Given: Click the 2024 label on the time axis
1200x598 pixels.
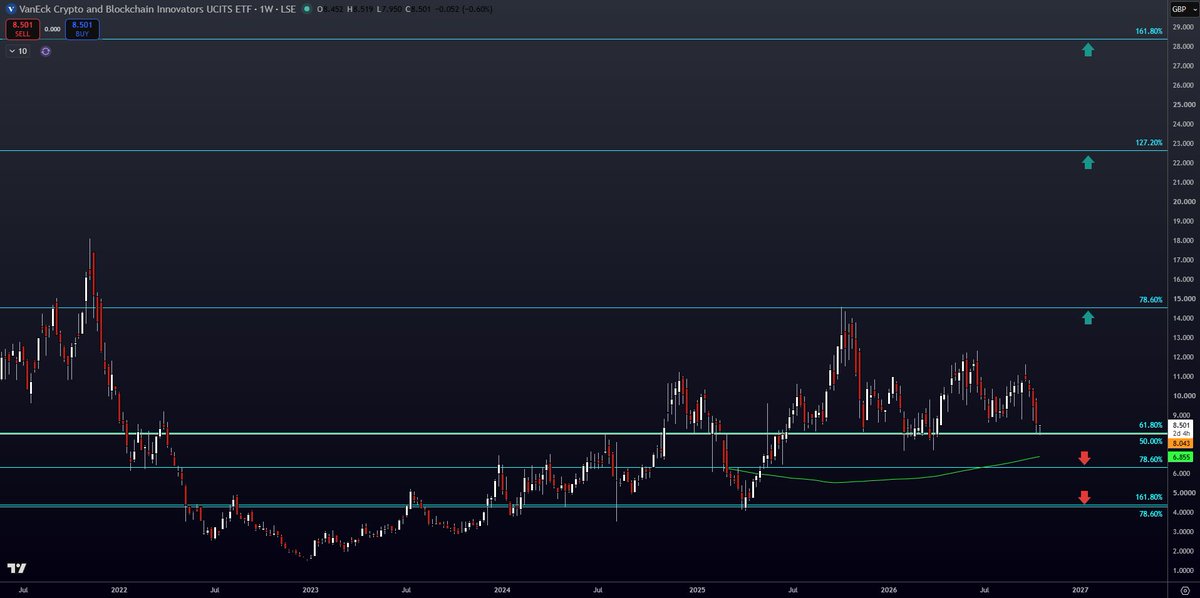Looking at the screenshot, I should [503, 591].
